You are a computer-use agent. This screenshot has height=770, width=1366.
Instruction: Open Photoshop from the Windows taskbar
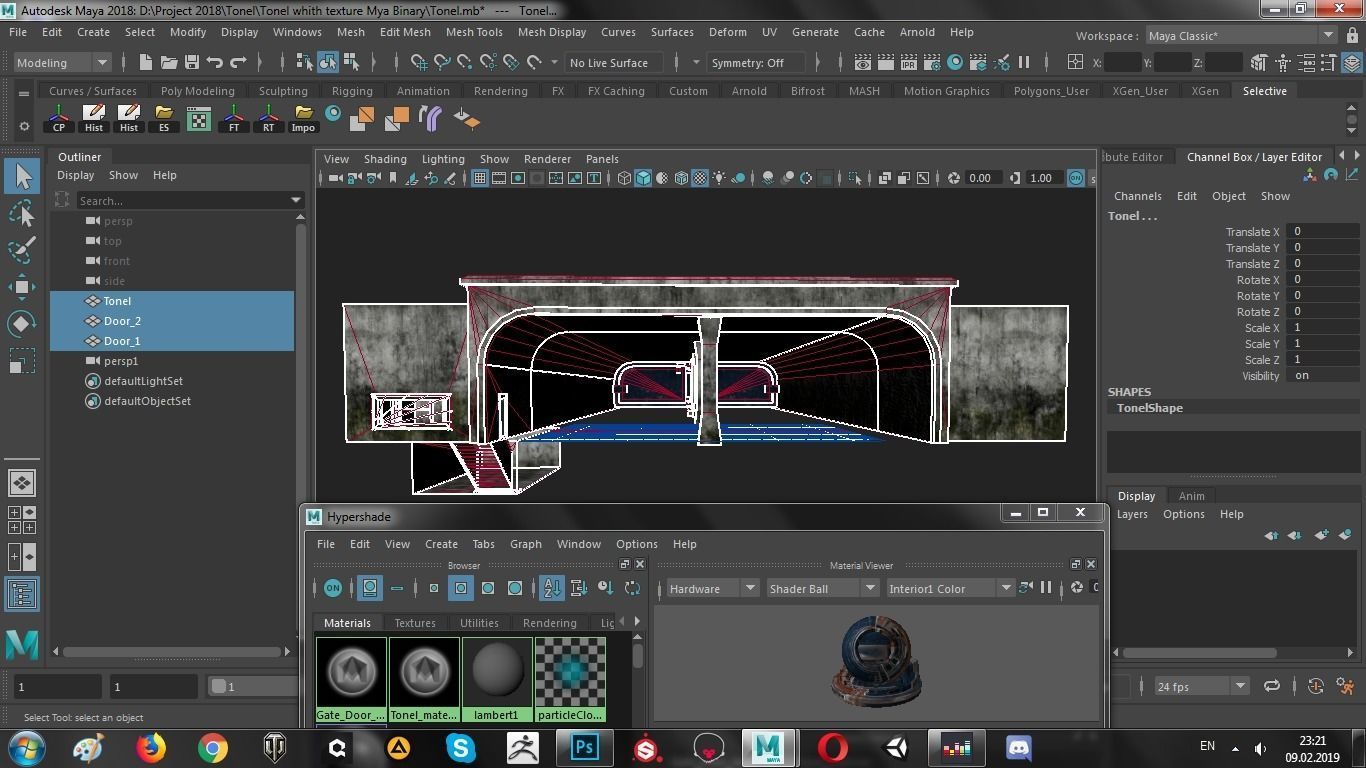coord(585,747)
